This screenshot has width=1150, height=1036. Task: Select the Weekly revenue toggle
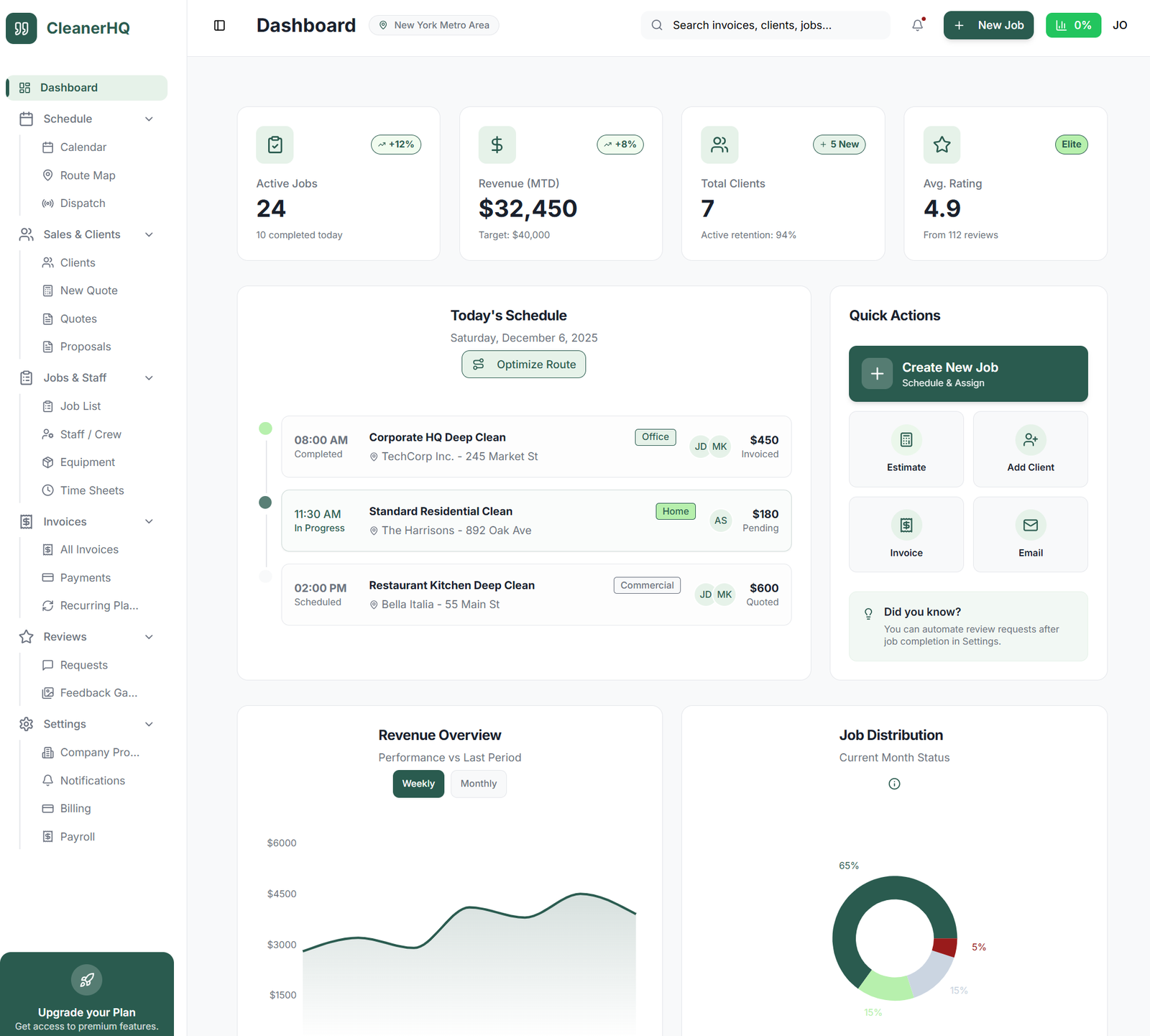(x=418, y=784)
